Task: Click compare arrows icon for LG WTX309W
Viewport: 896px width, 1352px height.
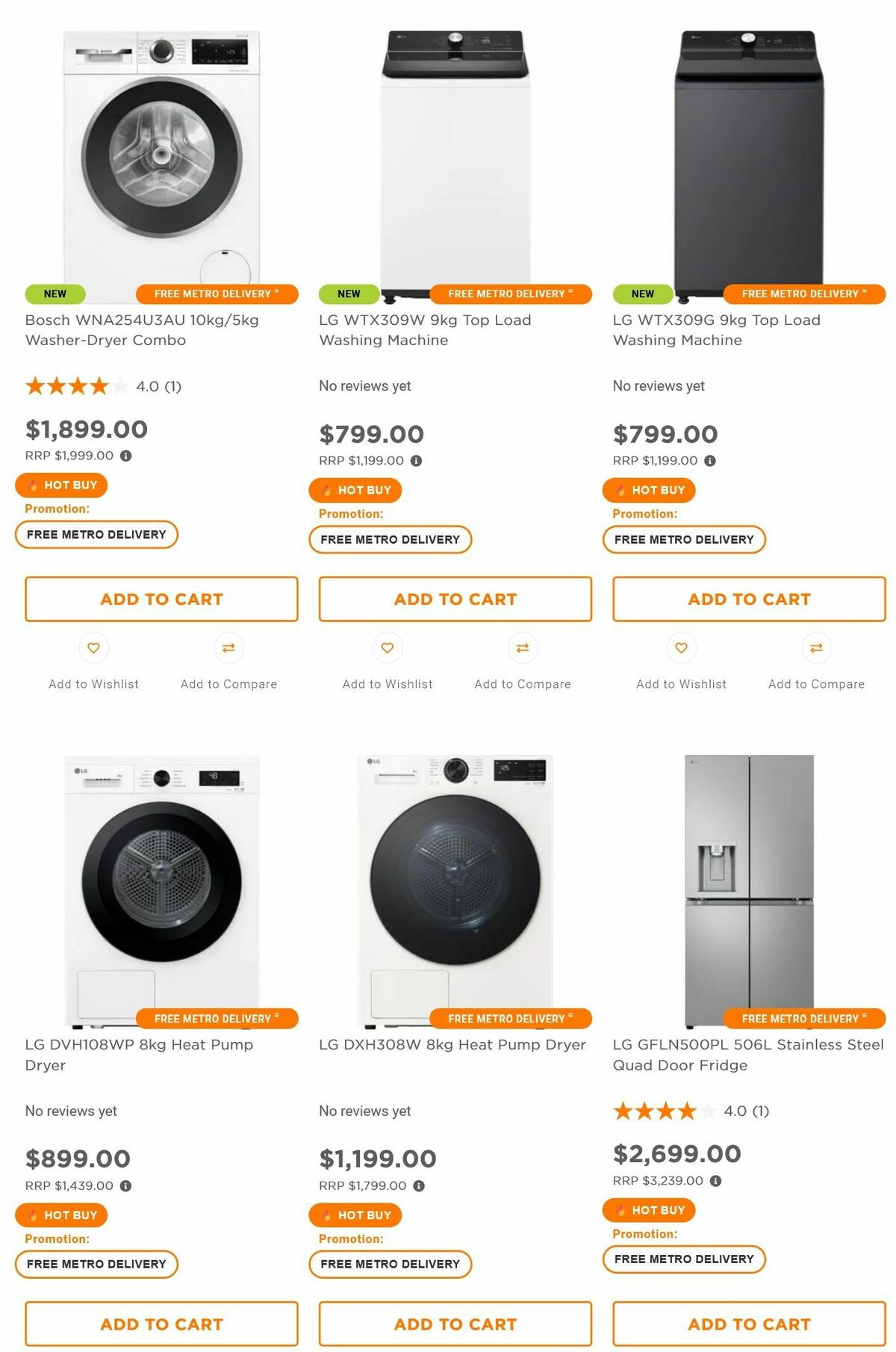Action: [x=523, y=648]
